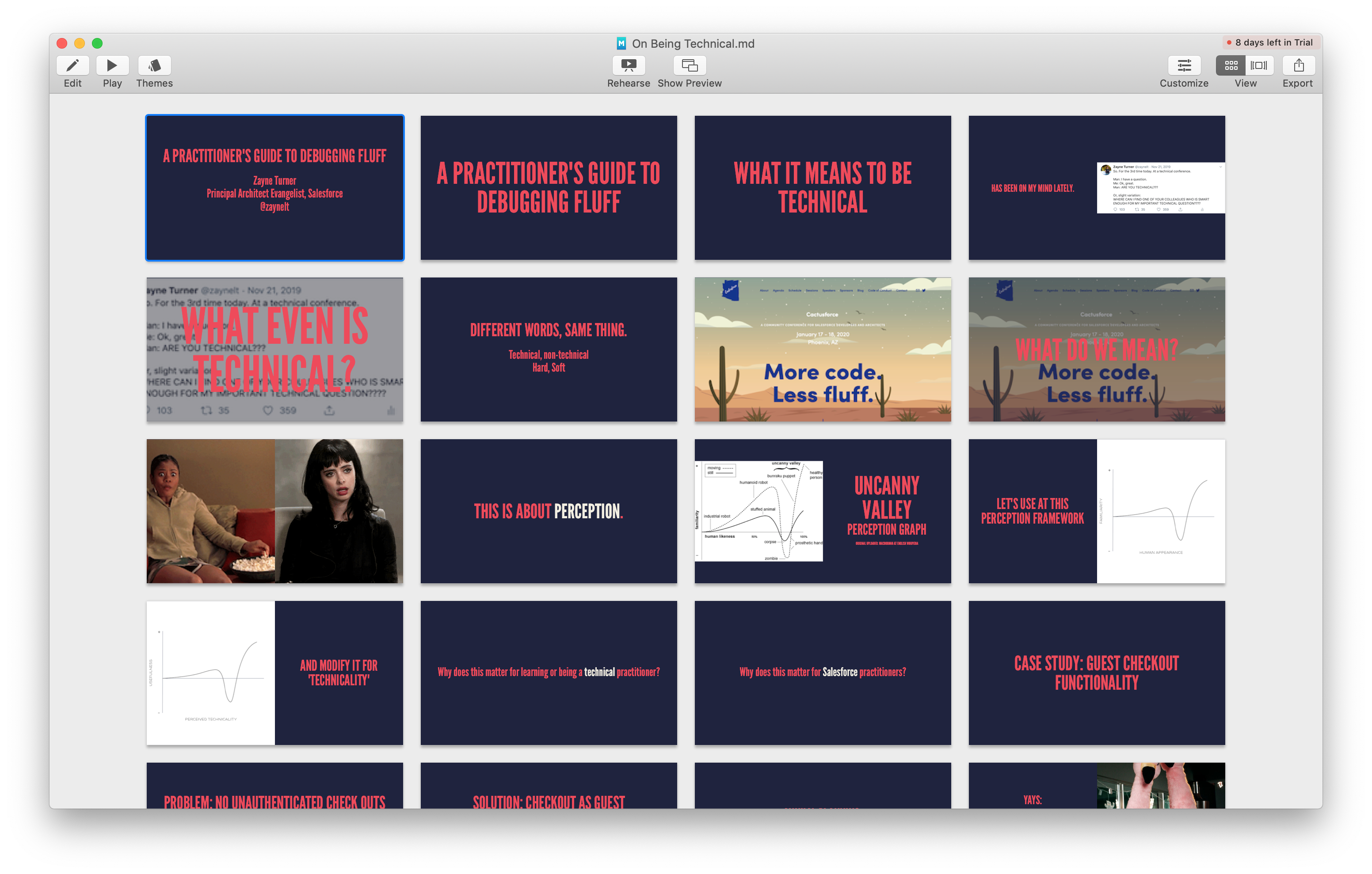Viewport: 1372px width, 874px height.
Task: Select the 'Has Been On My Mind Lately' slide
Action: coord(1096,188)
